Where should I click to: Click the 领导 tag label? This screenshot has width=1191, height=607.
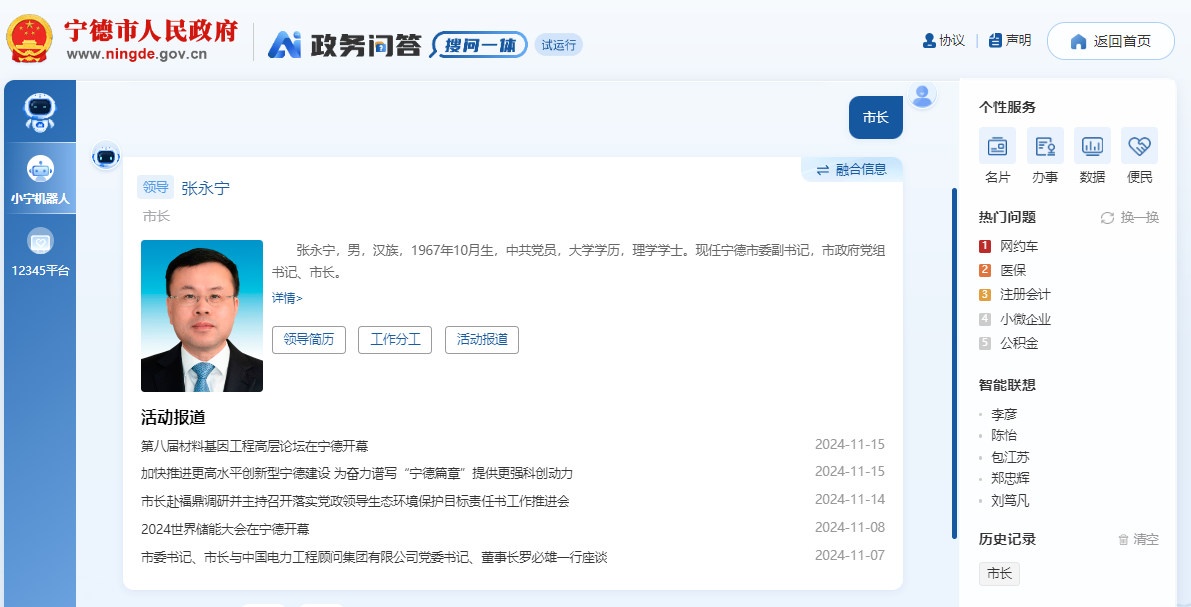coord(156,188)
